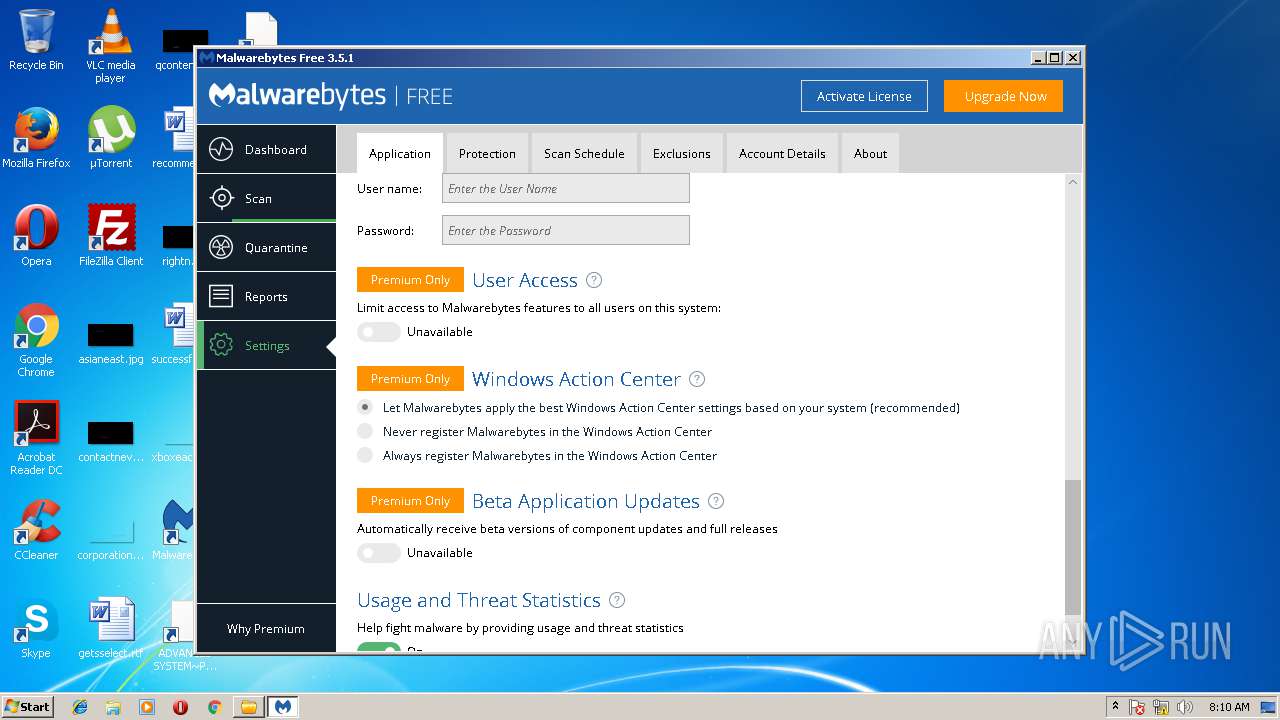The image size is (1280, 720).
Task: Click the help icon beside Windows Action Center
Action: tap(697, 379)
